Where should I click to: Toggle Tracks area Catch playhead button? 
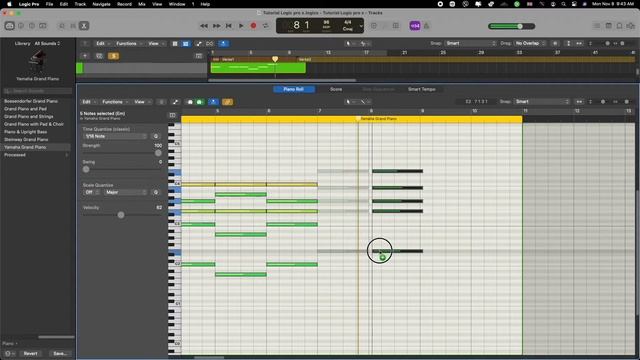pyautogui.click(x=223, y=44)
